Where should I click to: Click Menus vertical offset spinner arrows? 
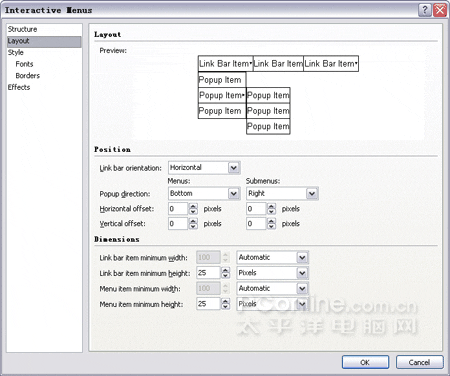[x=193, y=224]
